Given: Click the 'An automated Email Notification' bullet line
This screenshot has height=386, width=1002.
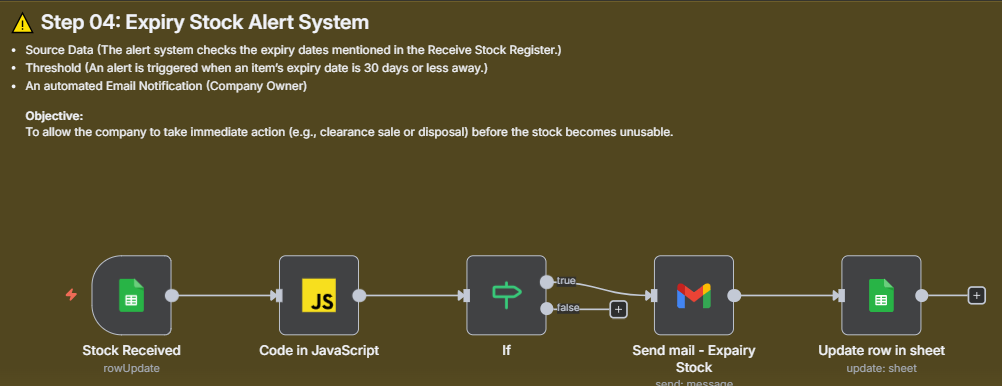Looking at the screenshot, I should [x=166, y=86].
